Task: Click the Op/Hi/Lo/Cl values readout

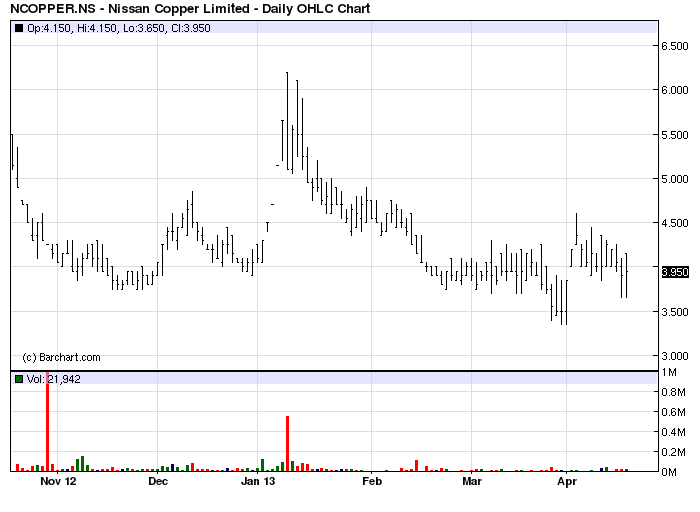Action: [x=119, y=28]
